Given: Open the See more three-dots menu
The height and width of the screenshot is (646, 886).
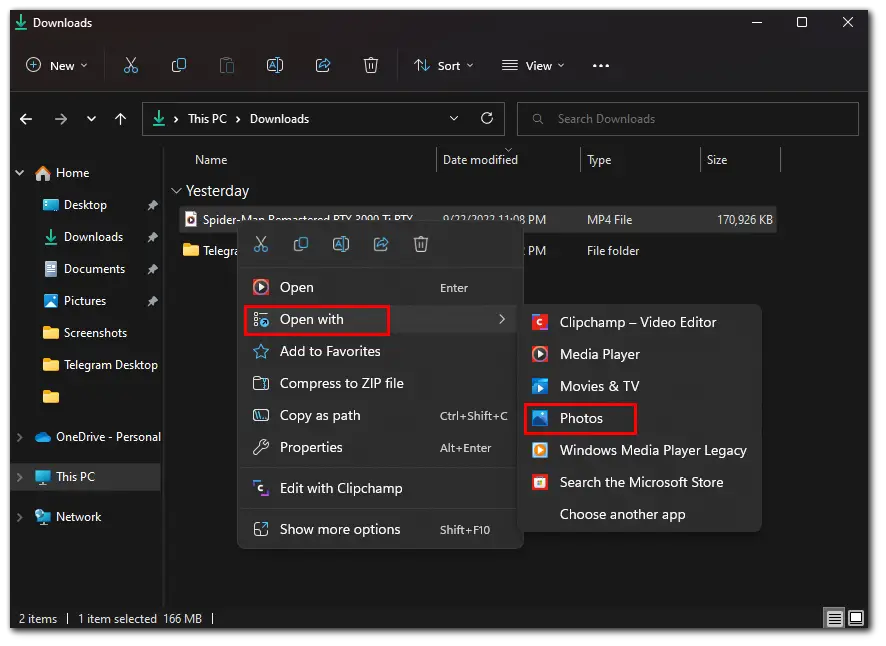Looking at the screenshot, I should click(601, 66).
